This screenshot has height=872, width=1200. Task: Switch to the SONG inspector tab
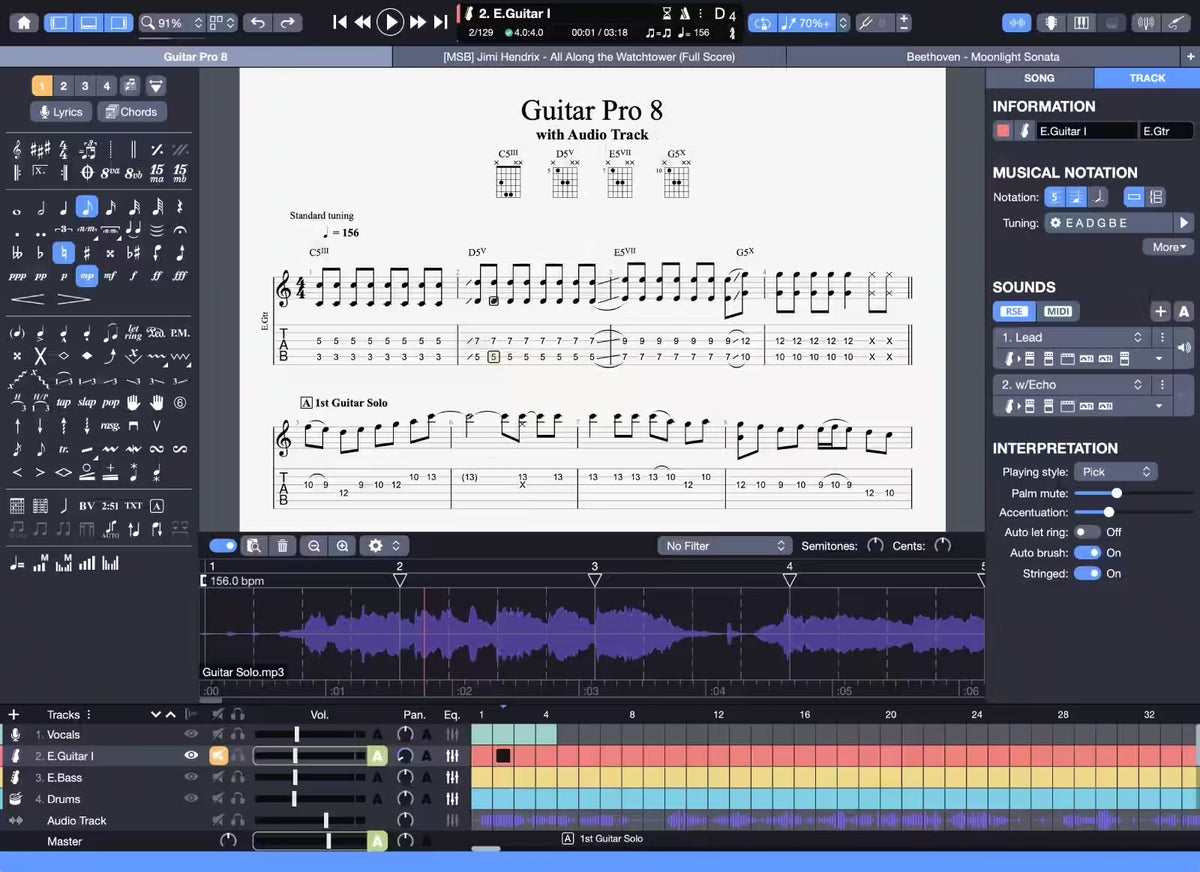pyautogui.click(x=1039, y=78)
